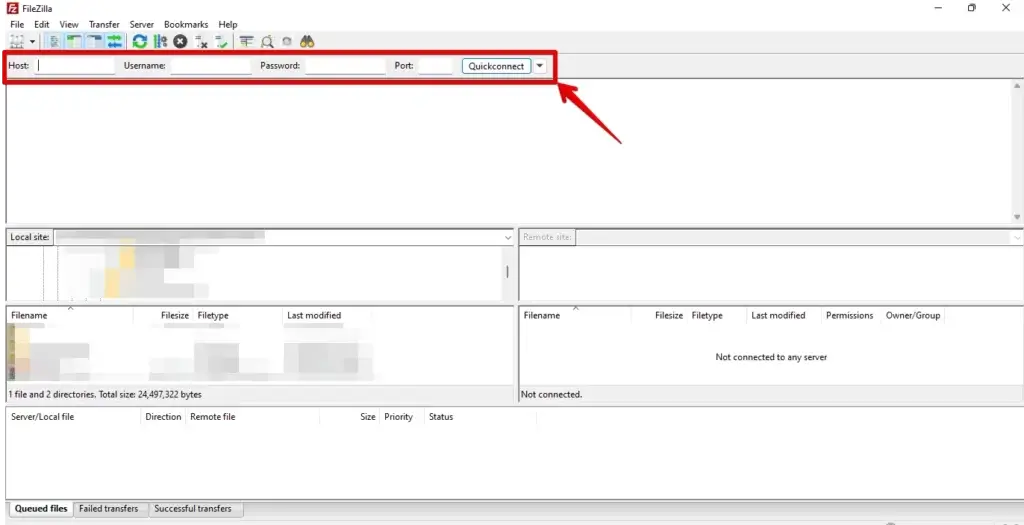This screenshot has width=1024, height=525.
Task: Switch to the Queued files tab
Action: click(x=41, y=509)
